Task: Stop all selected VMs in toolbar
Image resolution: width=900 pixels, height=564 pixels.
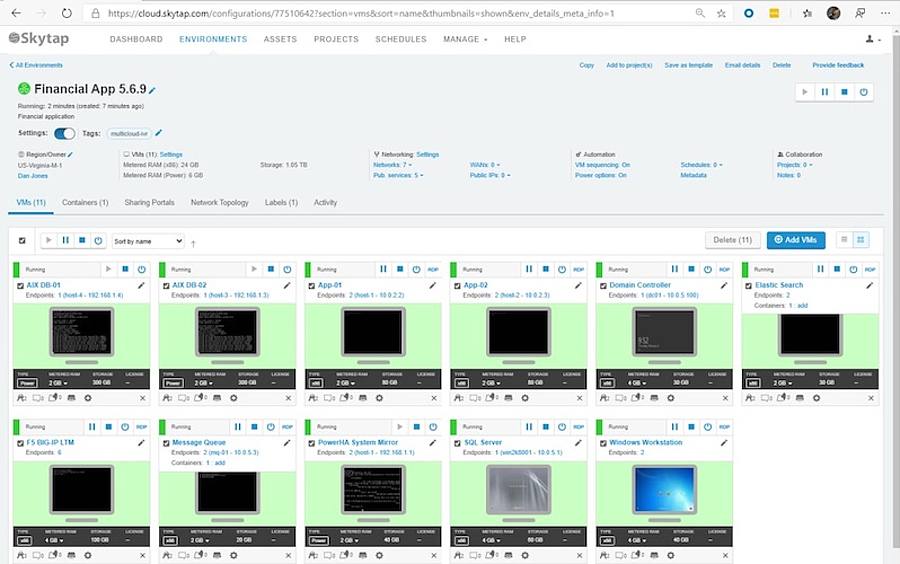Action: click(82, 240)
